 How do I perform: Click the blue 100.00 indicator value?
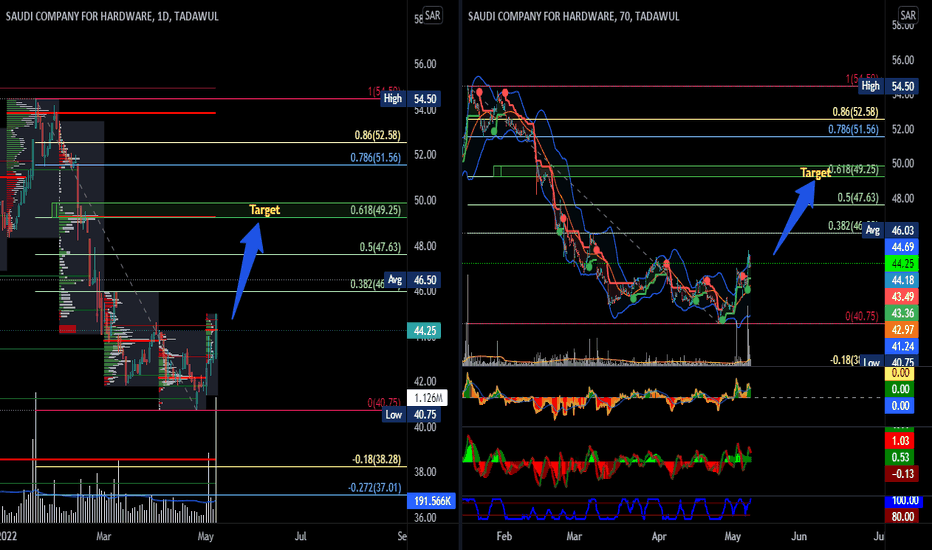[x=903, y=501]
